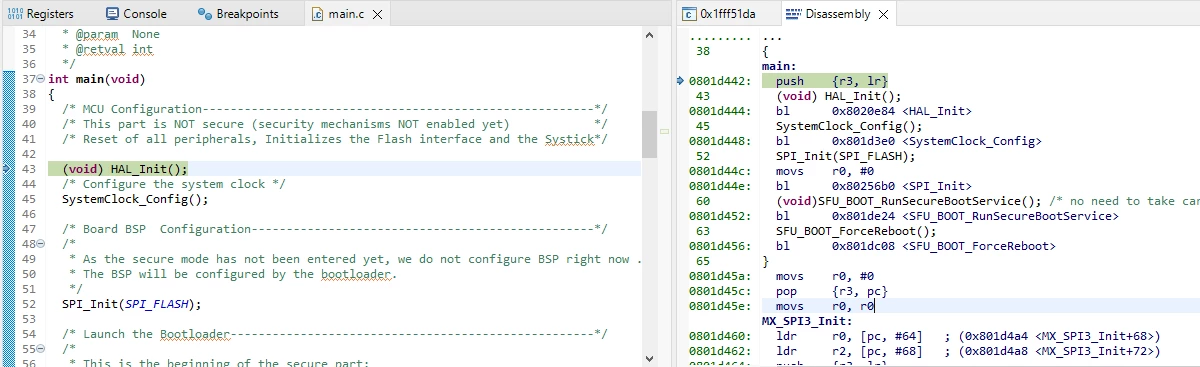
Task: Click the 'main:' label in Disassembly
Action: click(x=778, y=65)
